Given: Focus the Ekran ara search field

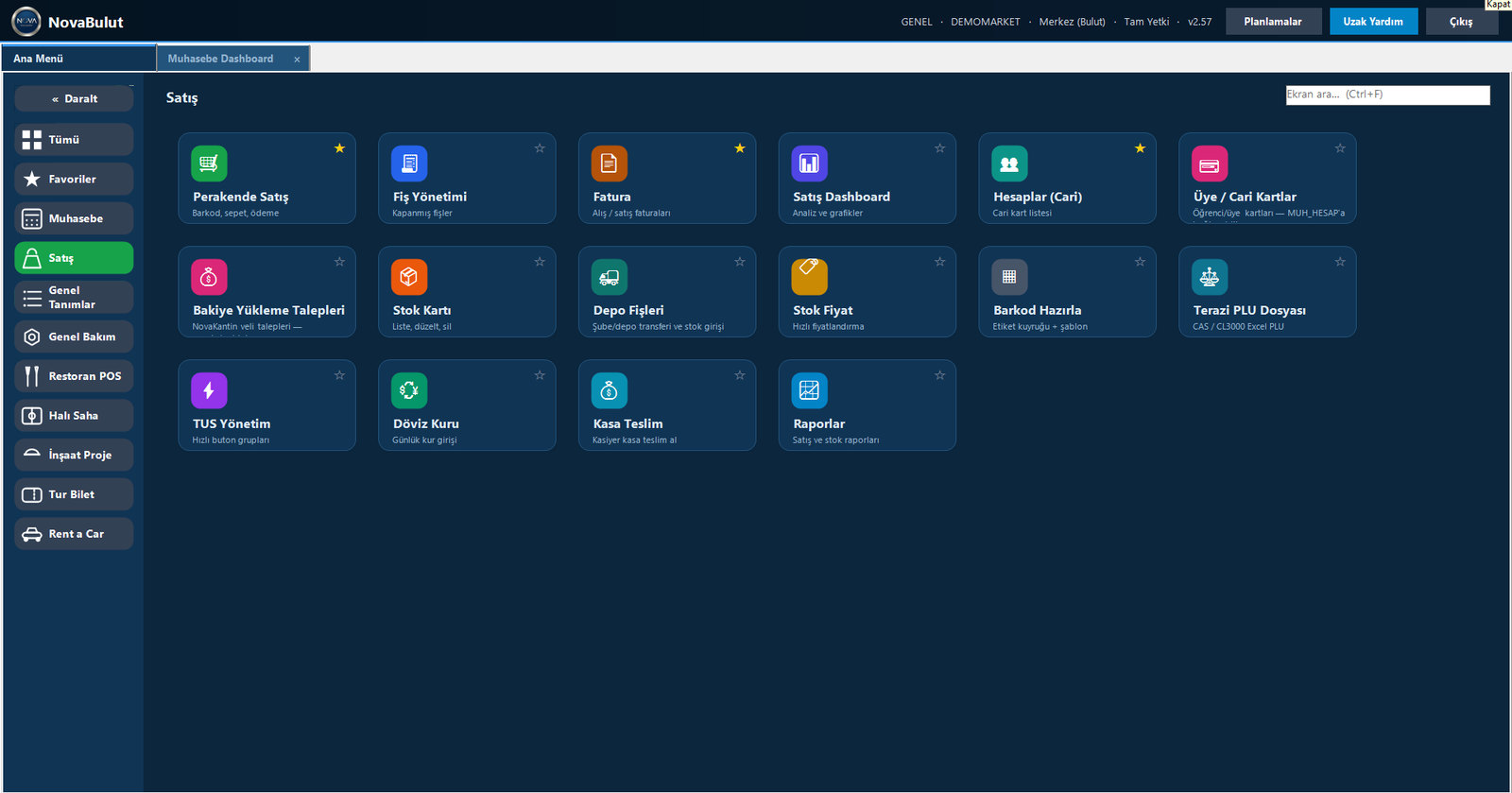Looking at the screenshot, I should pos(1387,95).
